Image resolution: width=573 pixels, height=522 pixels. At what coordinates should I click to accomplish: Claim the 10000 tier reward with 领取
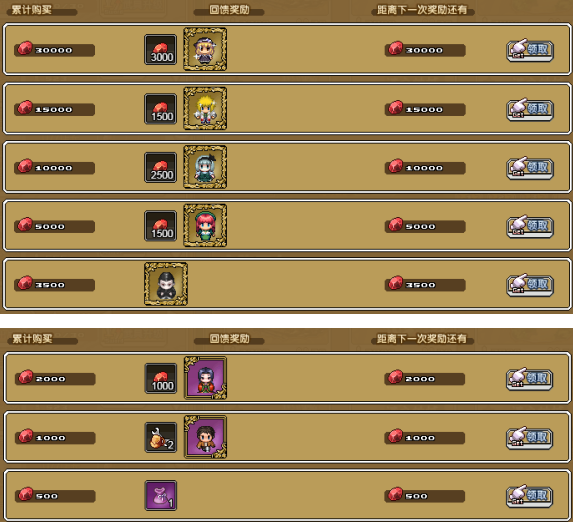(530, 168)
